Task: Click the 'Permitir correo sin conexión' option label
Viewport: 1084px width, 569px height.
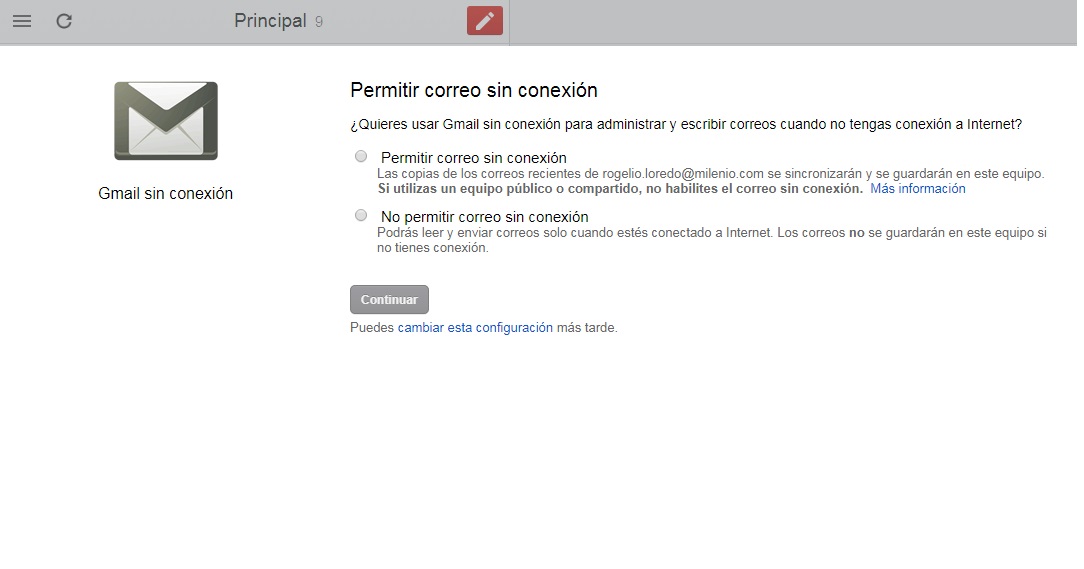Action: [473, 158]
